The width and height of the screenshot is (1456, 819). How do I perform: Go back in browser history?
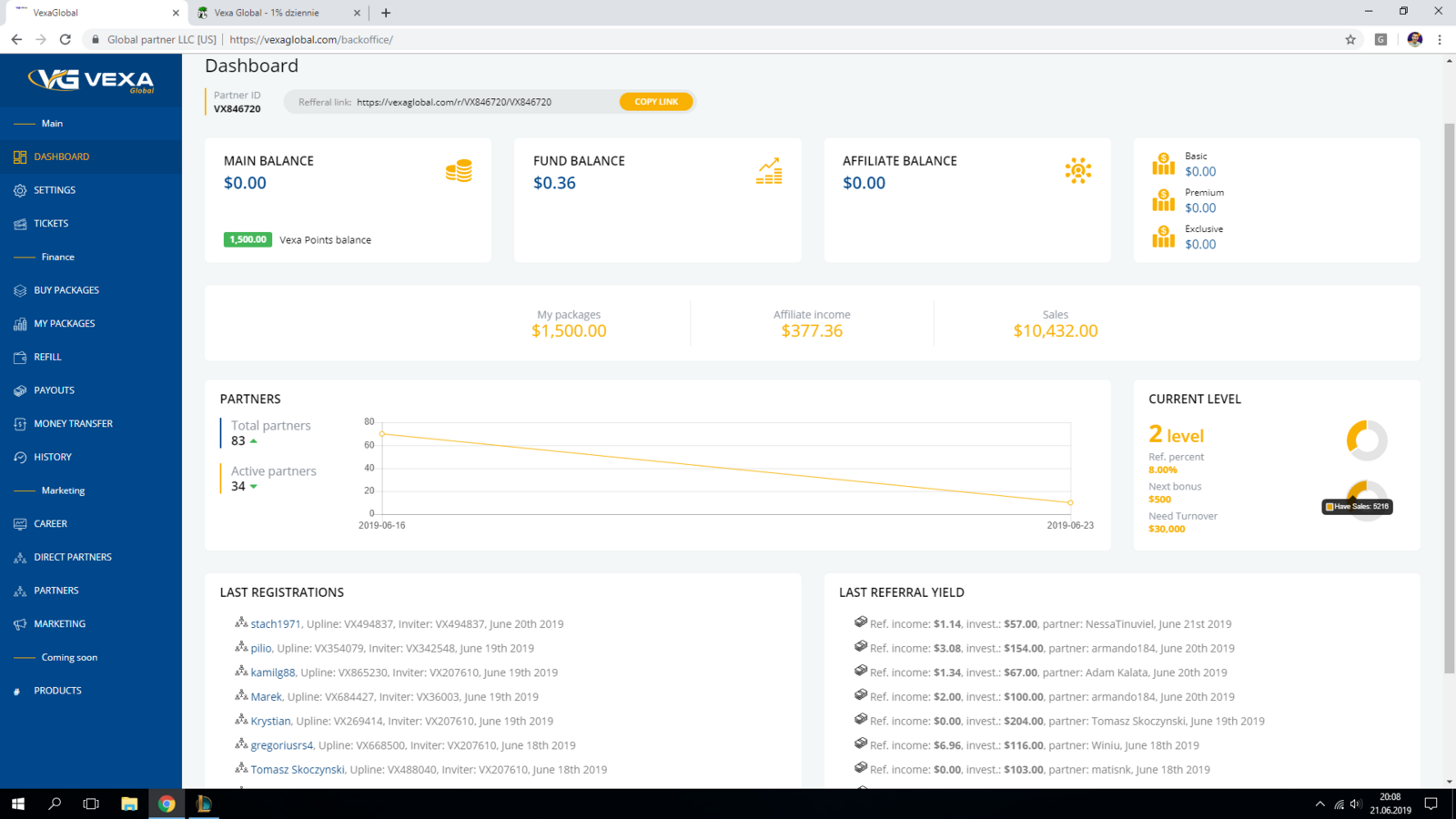(x=16, y=39)
